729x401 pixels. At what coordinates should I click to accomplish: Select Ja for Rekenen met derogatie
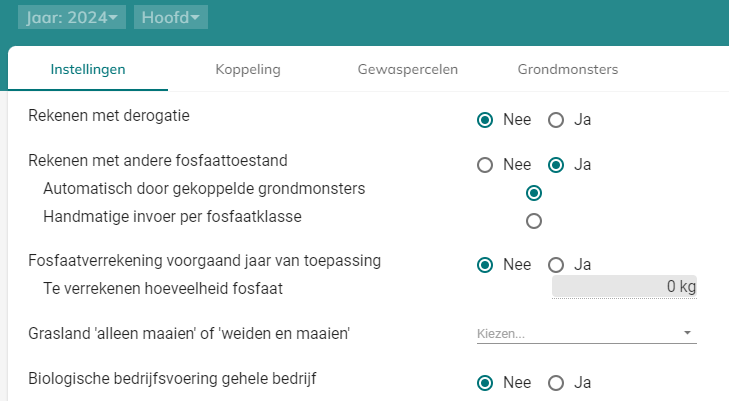coord(557,120)
